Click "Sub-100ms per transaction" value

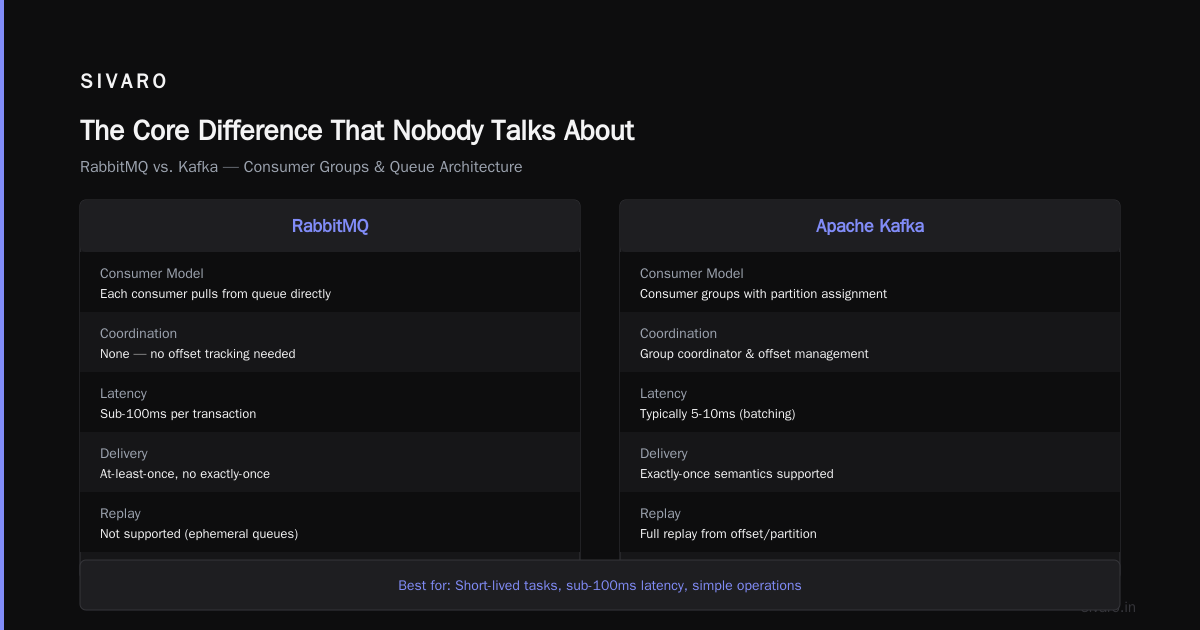click(178, 414)
